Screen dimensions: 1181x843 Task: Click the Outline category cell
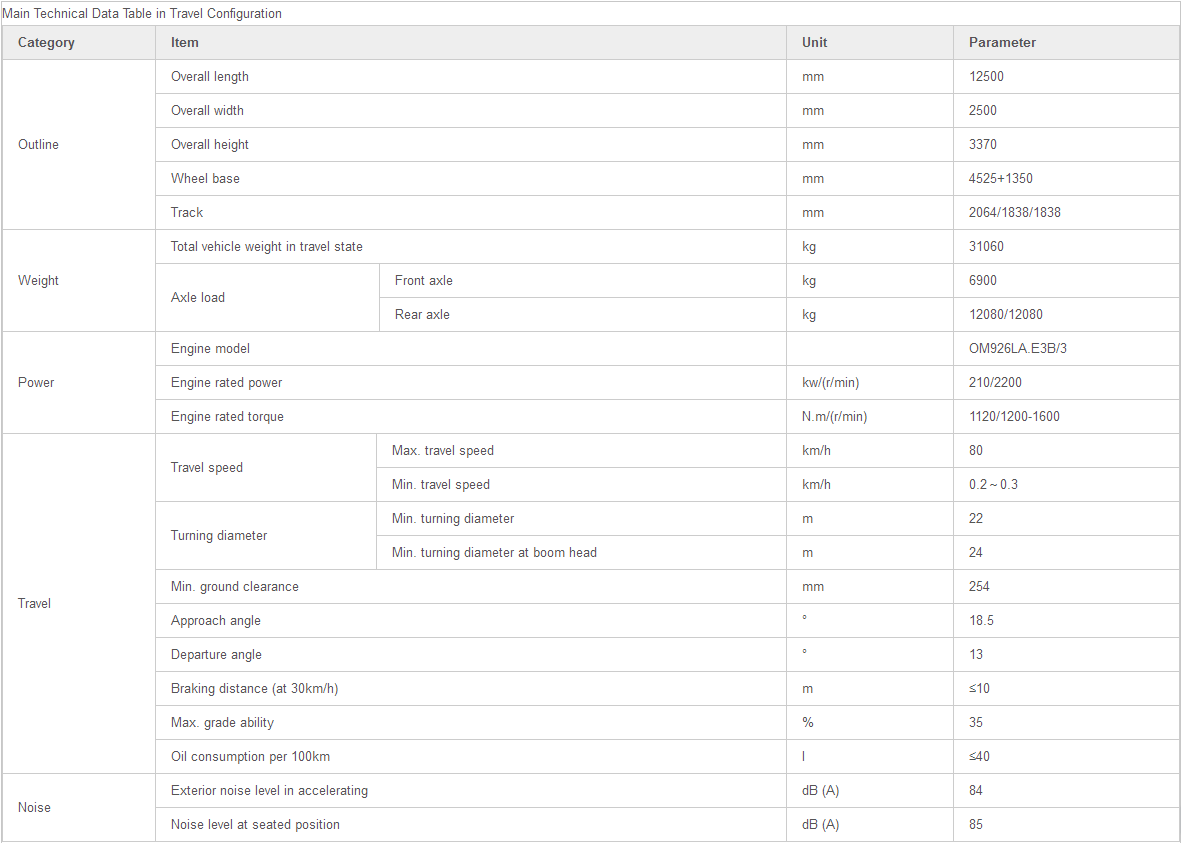78,145
